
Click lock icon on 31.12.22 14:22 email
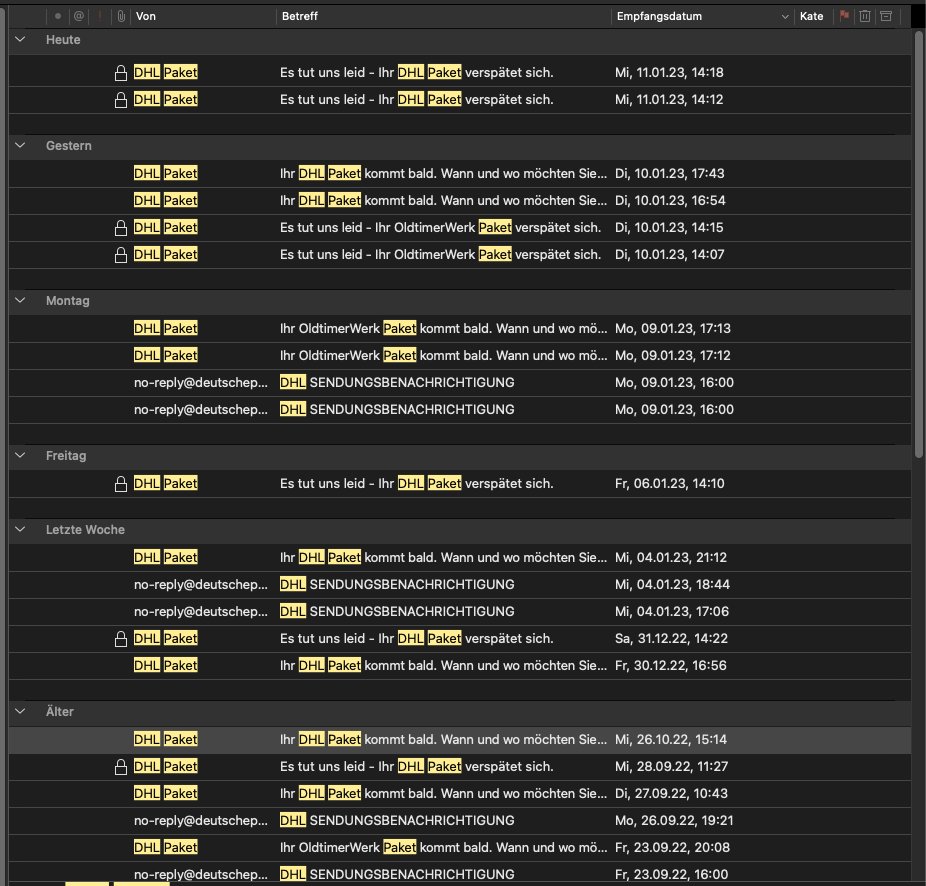click(x=120, y=639)
